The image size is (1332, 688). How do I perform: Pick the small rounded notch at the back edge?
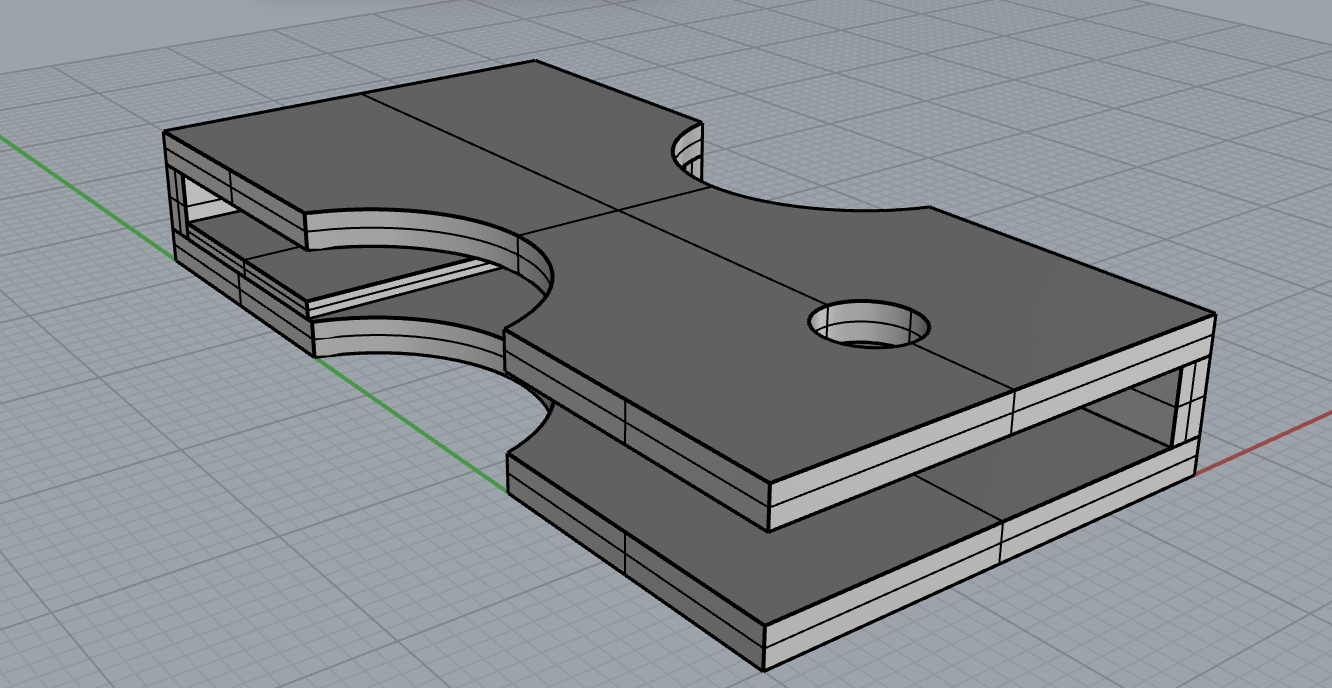(x=686, y=148)
